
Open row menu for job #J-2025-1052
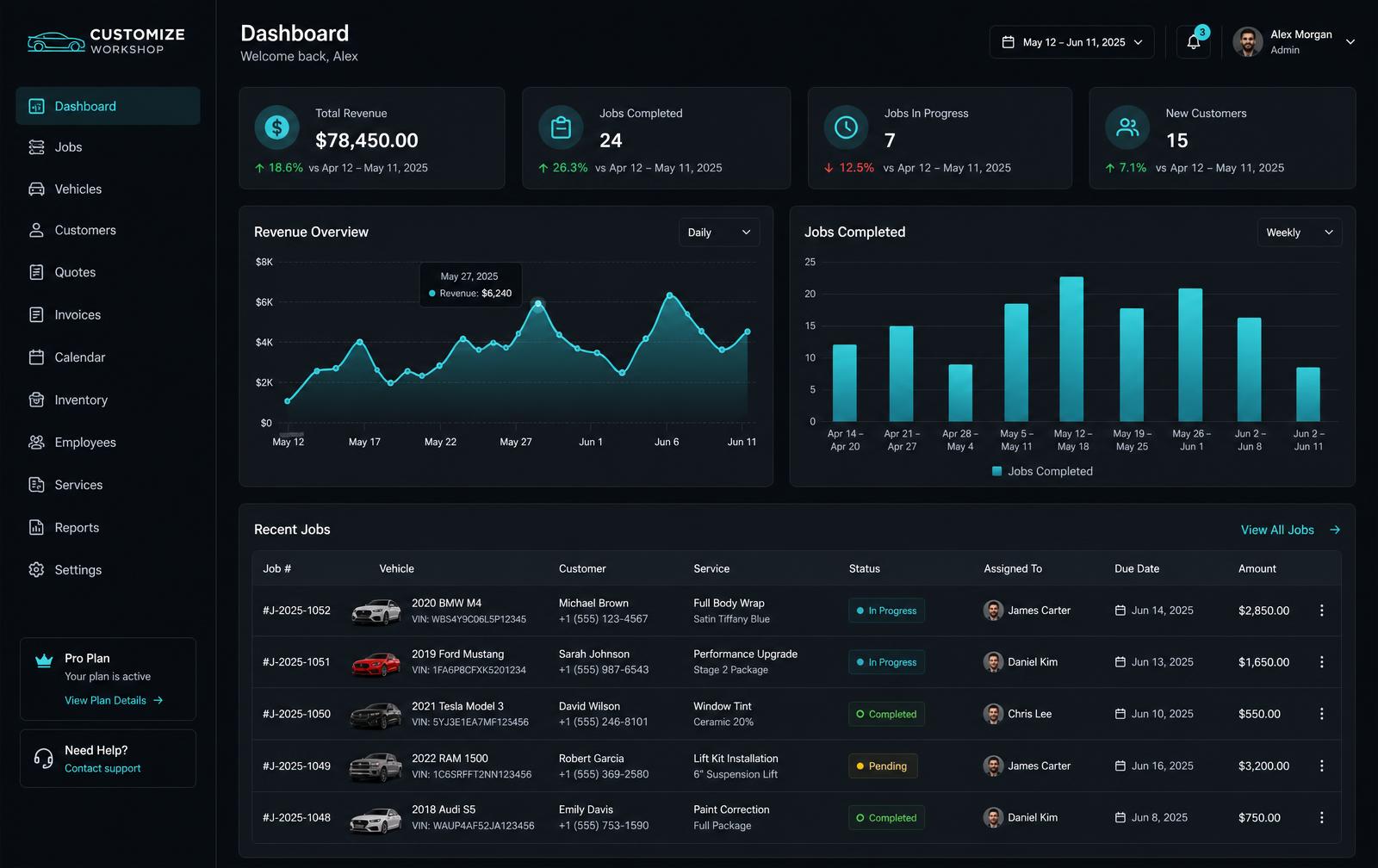[x=1321, y=611]
